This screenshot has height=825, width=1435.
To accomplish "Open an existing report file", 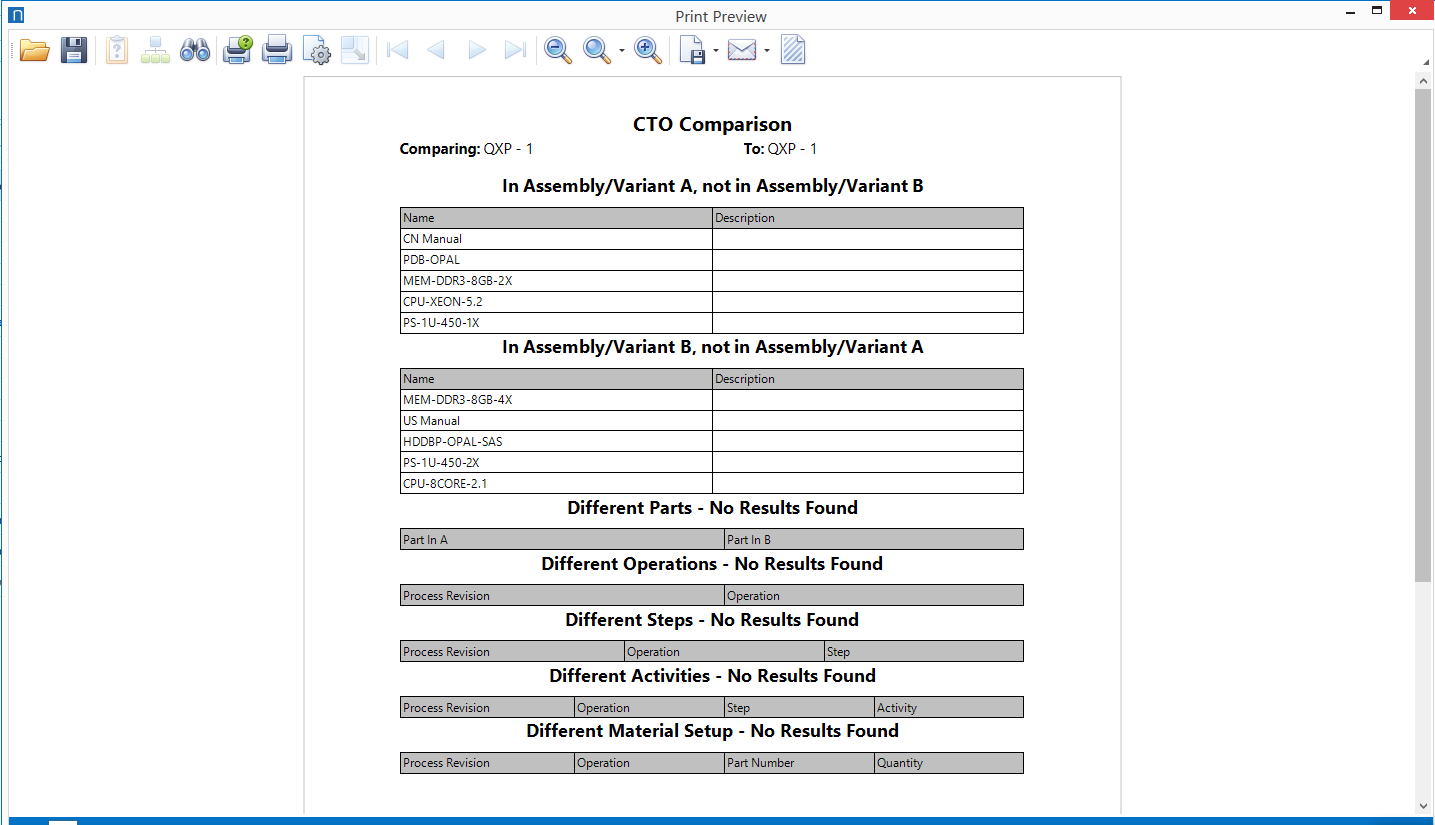I will click(34, 49).
